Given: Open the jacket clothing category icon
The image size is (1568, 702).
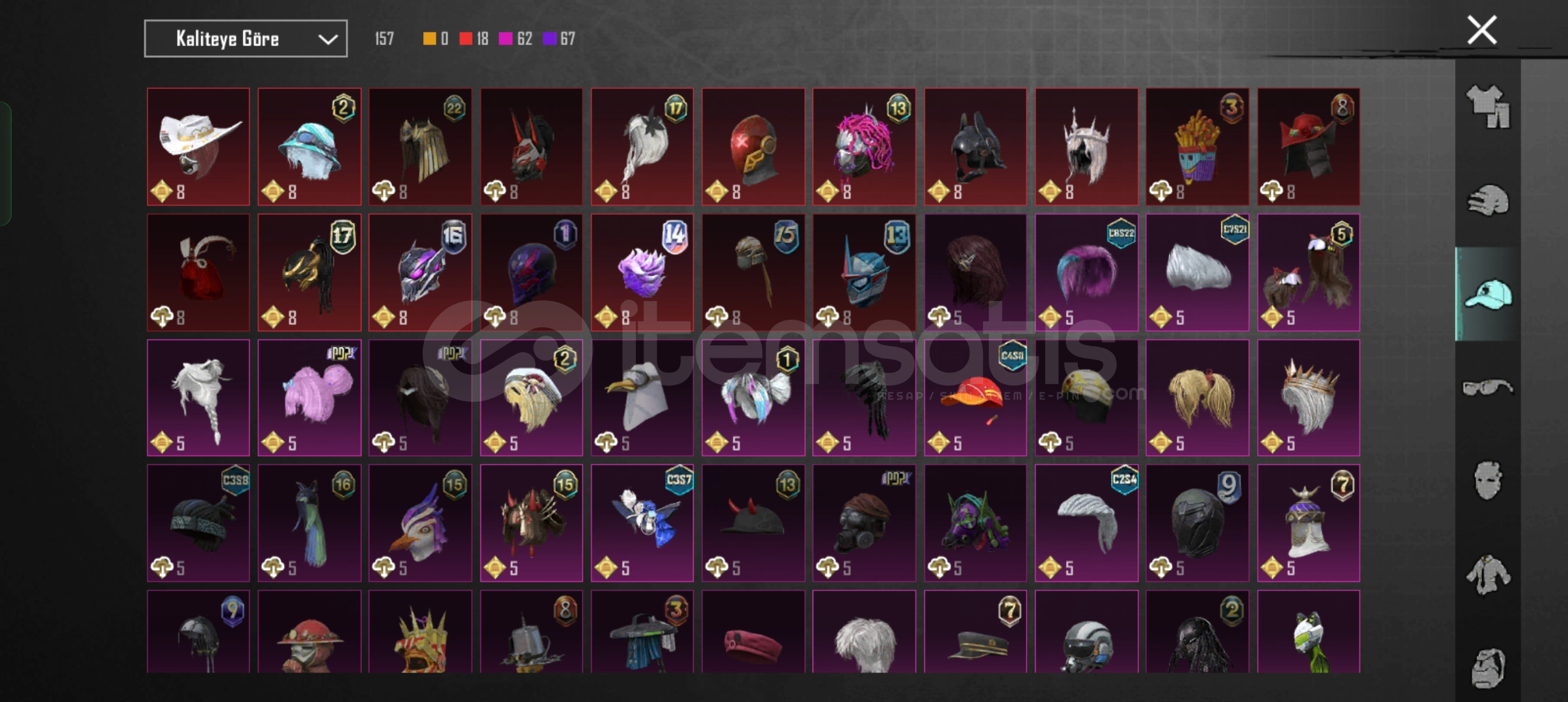Looking at the screenshot, I should (1487, 575).
